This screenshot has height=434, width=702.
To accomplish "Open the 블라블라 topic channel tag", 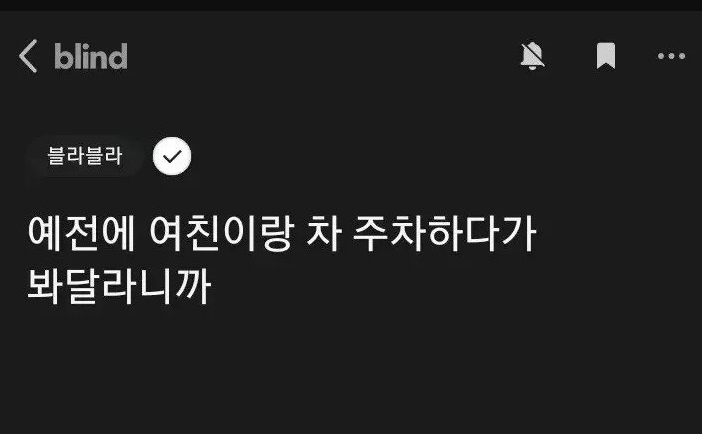I will [85, 156].
